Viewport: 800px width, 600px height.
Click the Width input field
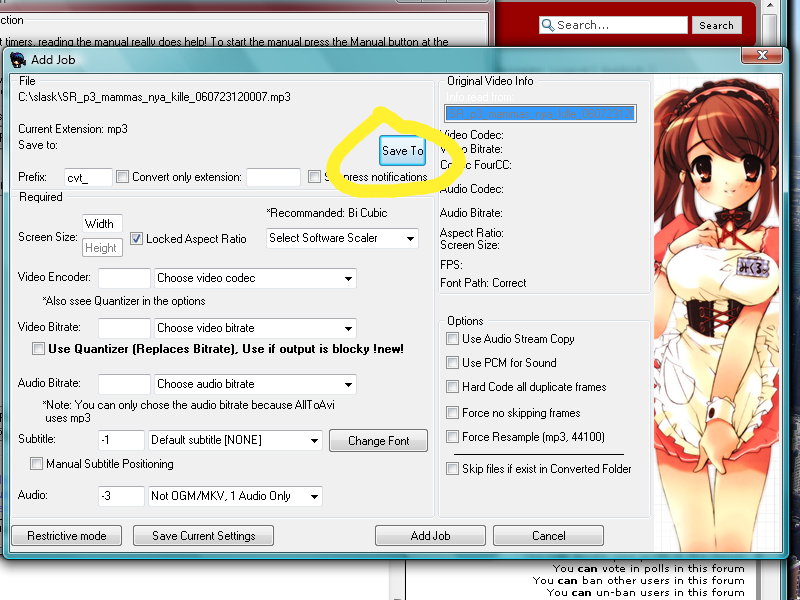pos(102,224)
